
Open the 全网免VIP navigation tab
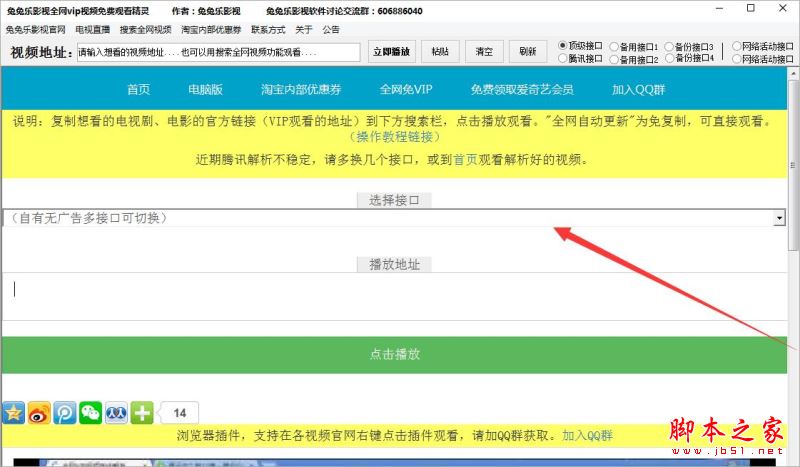pos(406,89)
